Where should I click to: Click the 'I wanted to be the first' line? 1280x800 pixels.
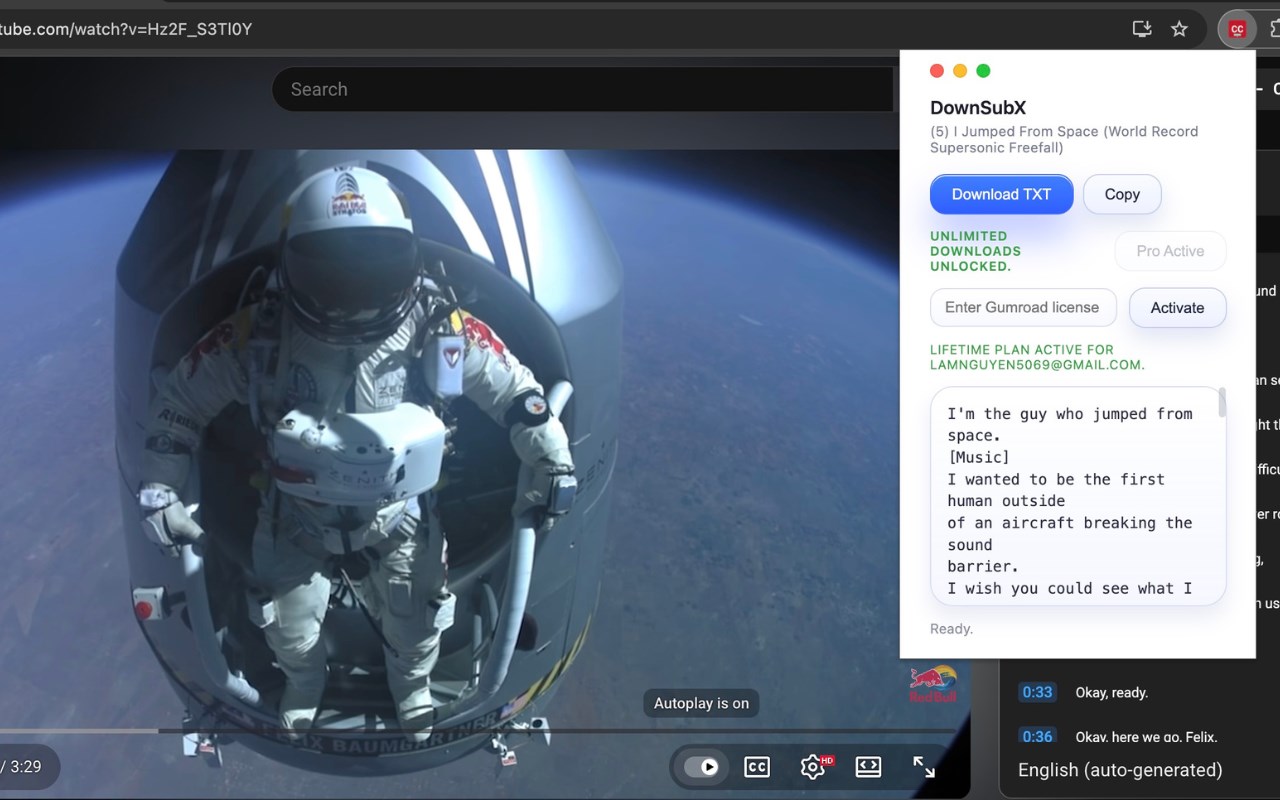pyautogui.click(x=1056, y=479)
